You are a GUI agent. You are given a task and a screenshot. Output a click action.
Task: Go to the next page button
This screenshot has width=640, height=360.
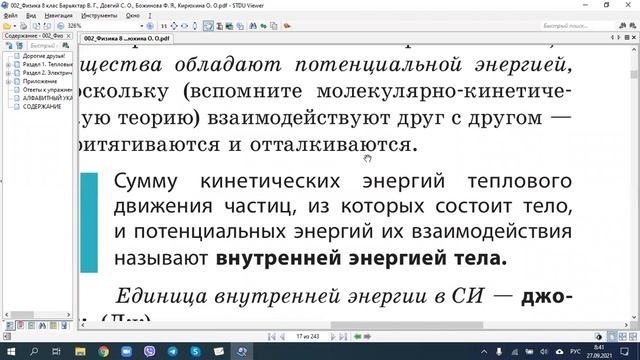tap(333, 337)
